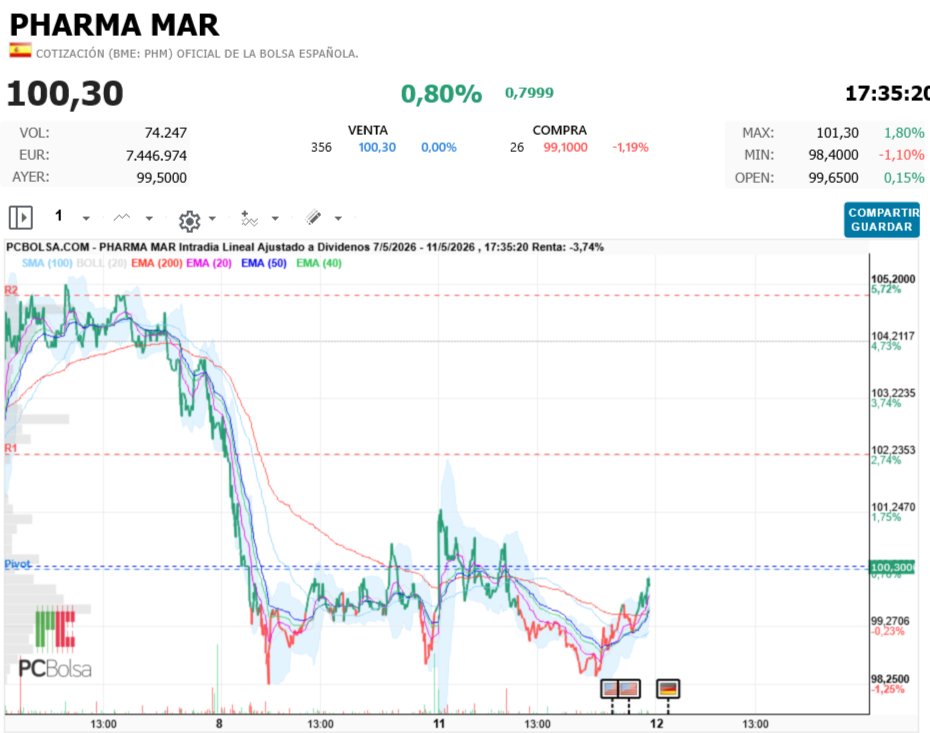Toggle the SMA (100) indicator legend
Screen dimensions: 930x733
47,263
